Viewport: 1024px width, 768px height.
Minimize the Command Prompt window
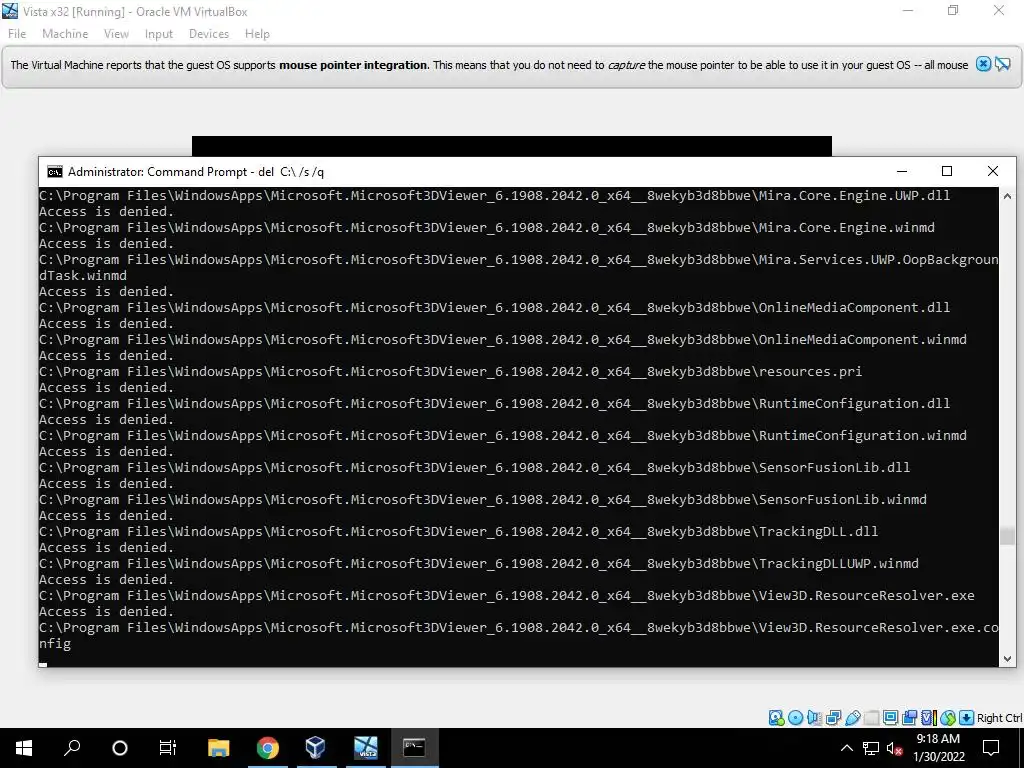tap(902, 171)
